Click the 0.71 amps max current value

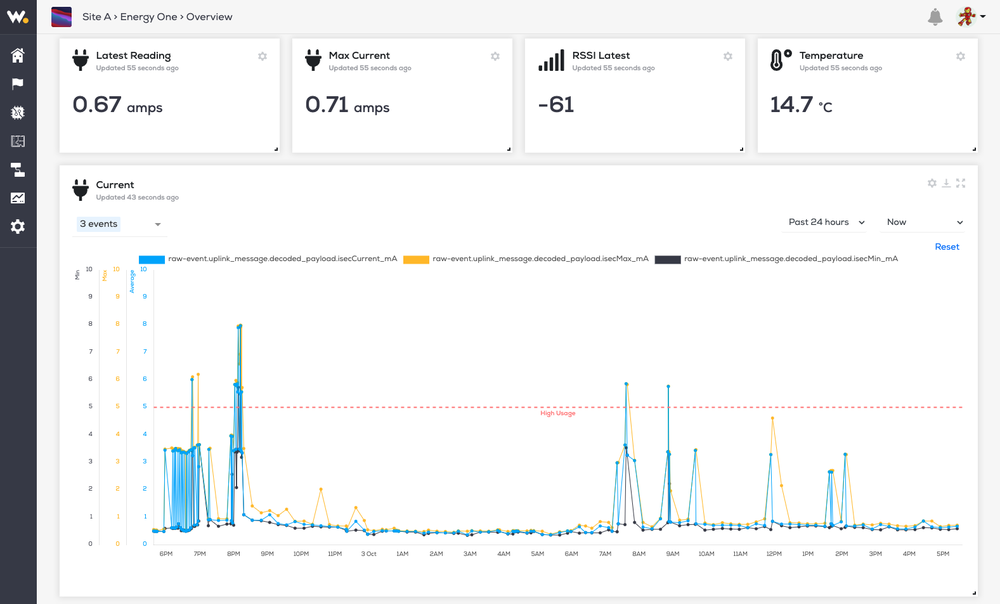point(348,105)
